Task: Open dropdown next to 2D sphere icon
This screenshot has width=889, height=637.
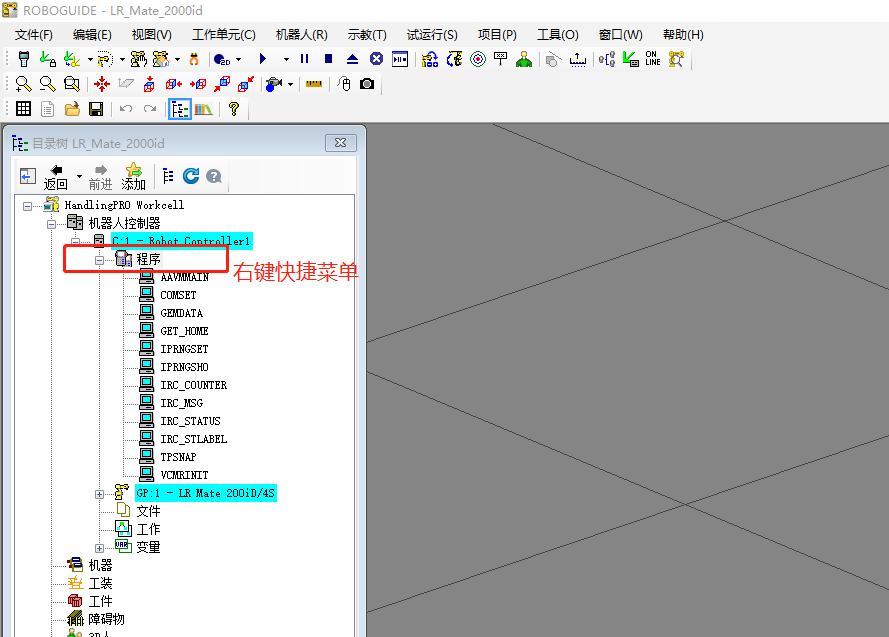Action: pos(238,59)
